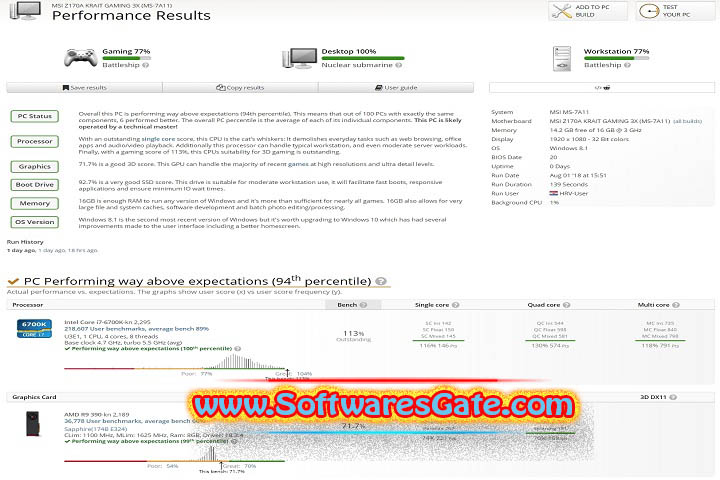Image resolution: width=720 pixels, height=480 pixels.
Task: Click Test Your PC button
Action: click(x=675, y=11)
